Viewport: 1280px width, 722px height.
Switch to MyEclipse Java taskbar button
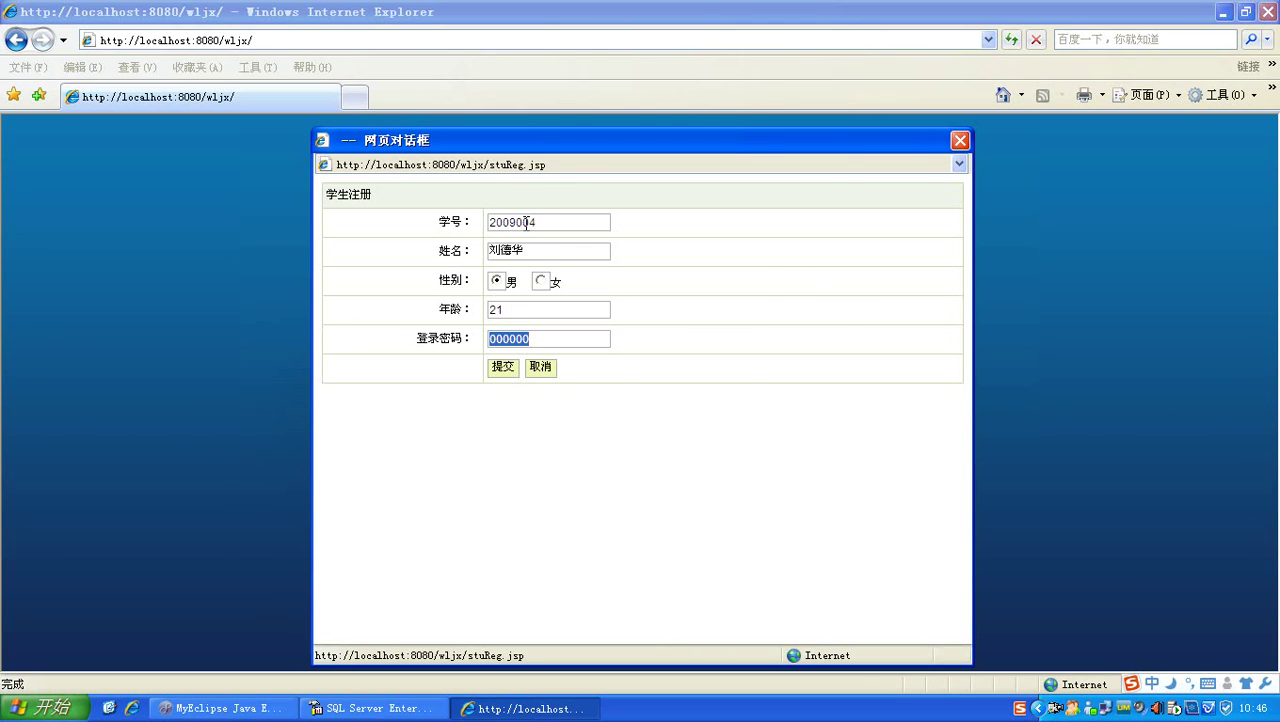pos(225,708)
